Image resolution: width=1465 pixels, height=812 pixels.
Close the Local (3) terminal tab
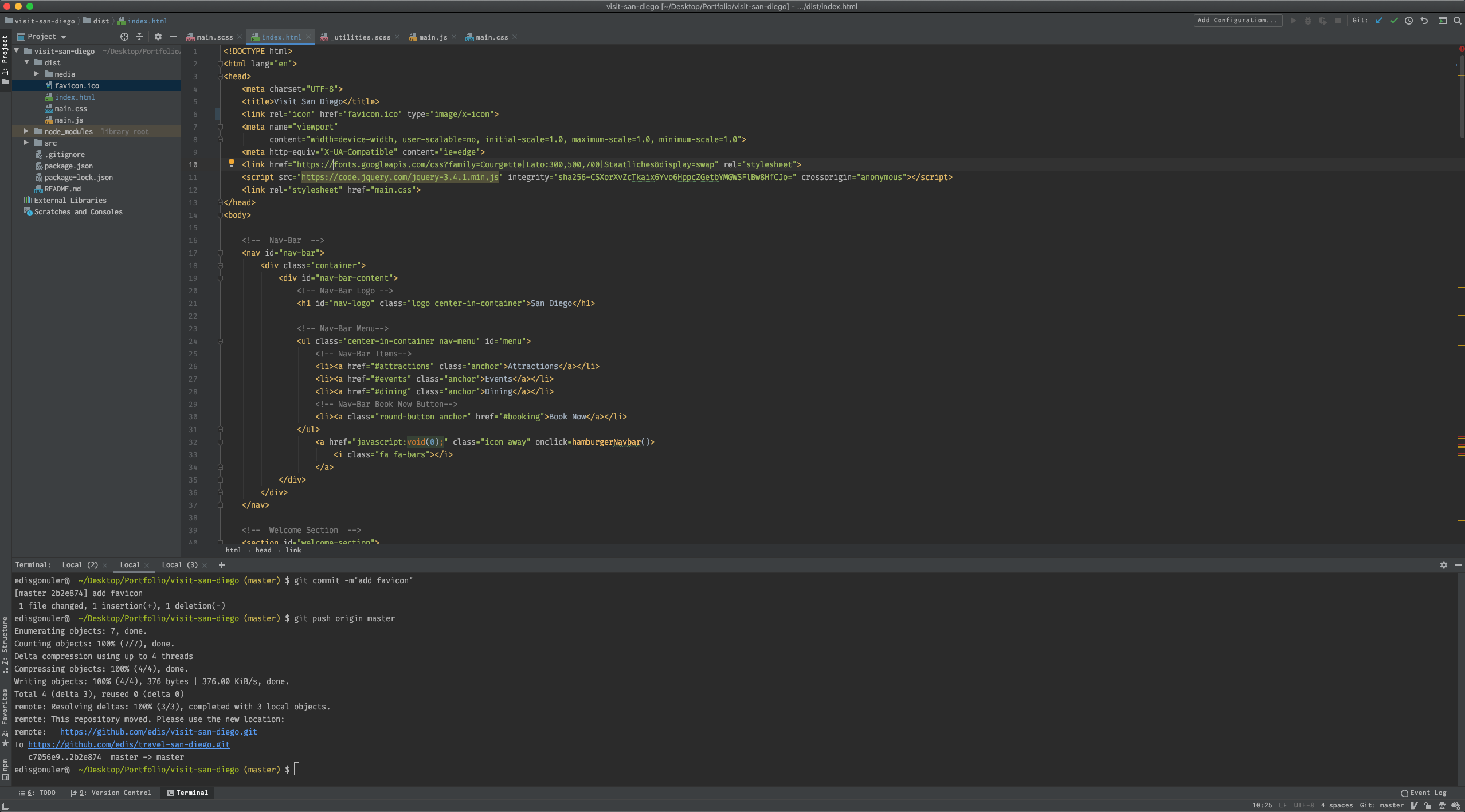pyautogui.click(x=205, y=566)
